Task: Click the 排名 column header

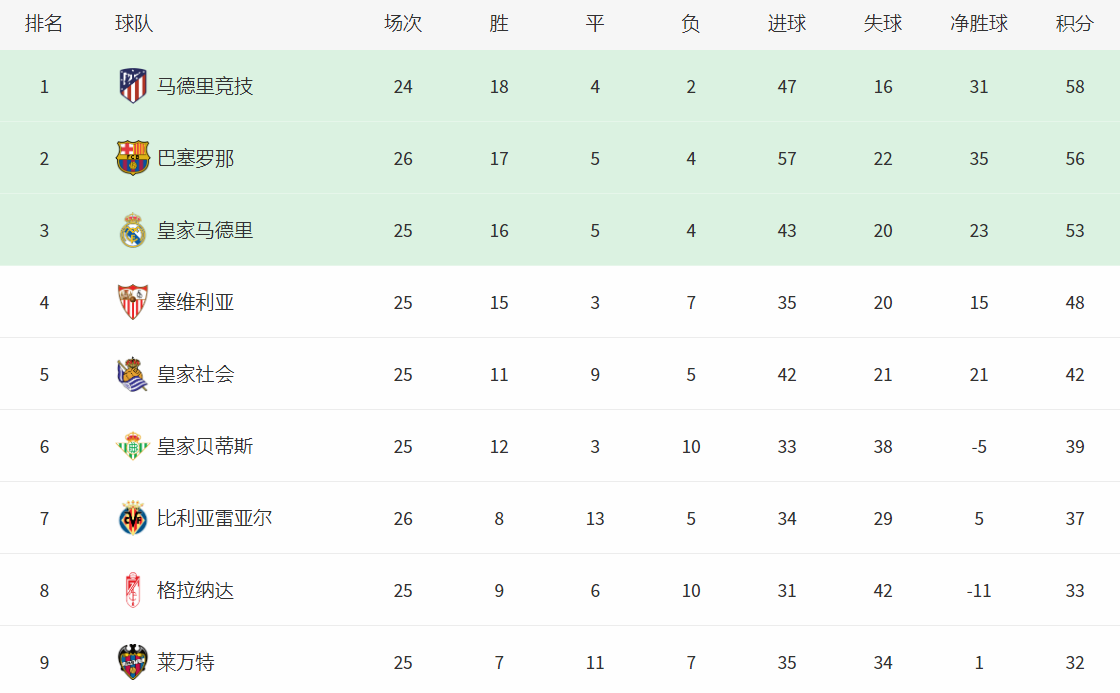Action: 44,24
